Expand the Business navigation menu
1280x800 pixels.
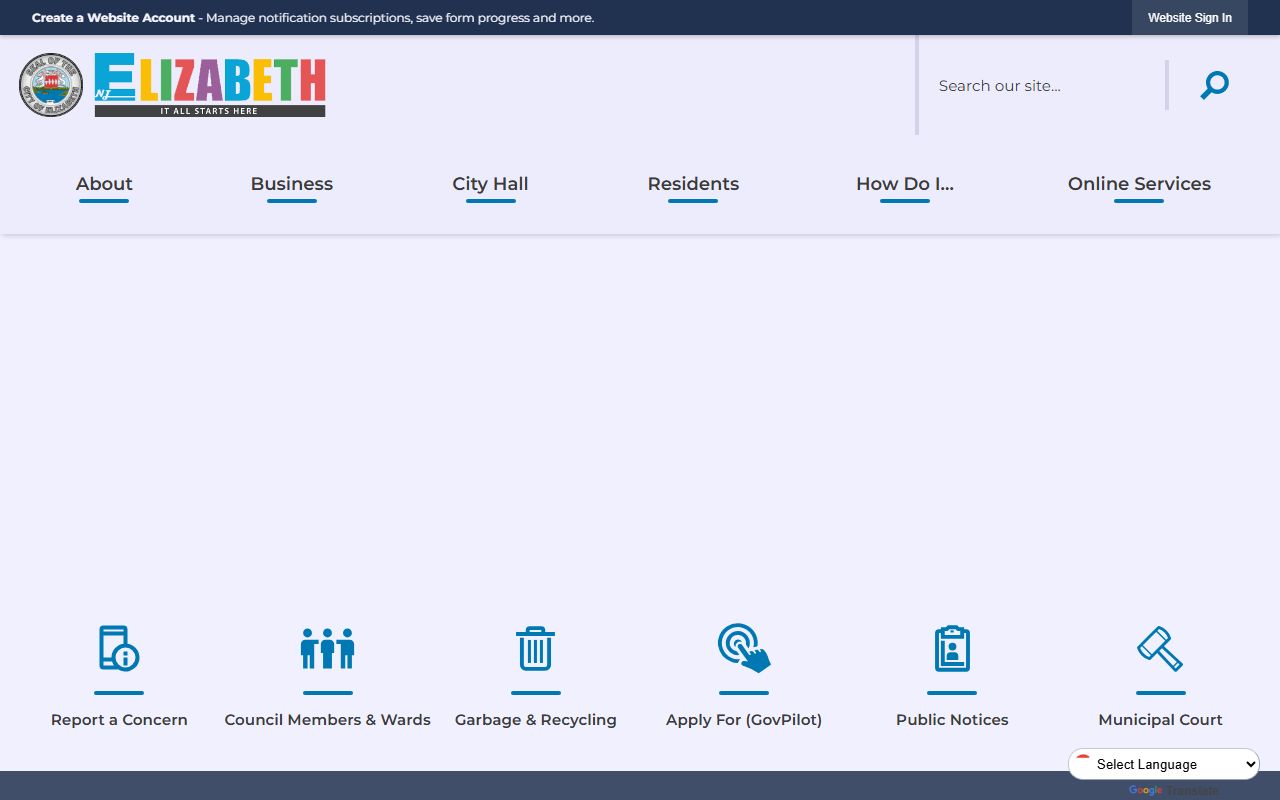292,184
